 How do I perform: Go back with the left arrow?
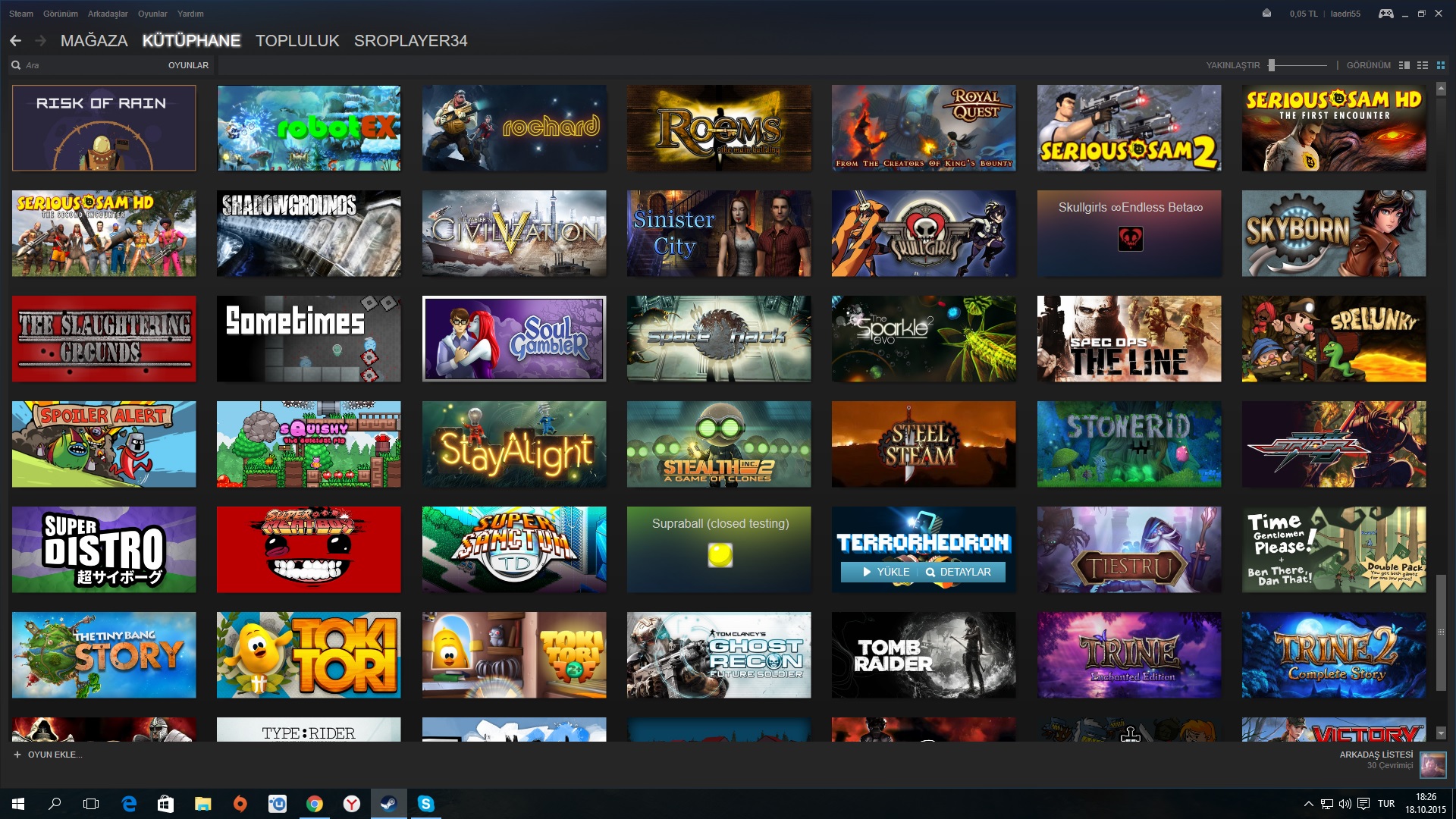(15, 41)
